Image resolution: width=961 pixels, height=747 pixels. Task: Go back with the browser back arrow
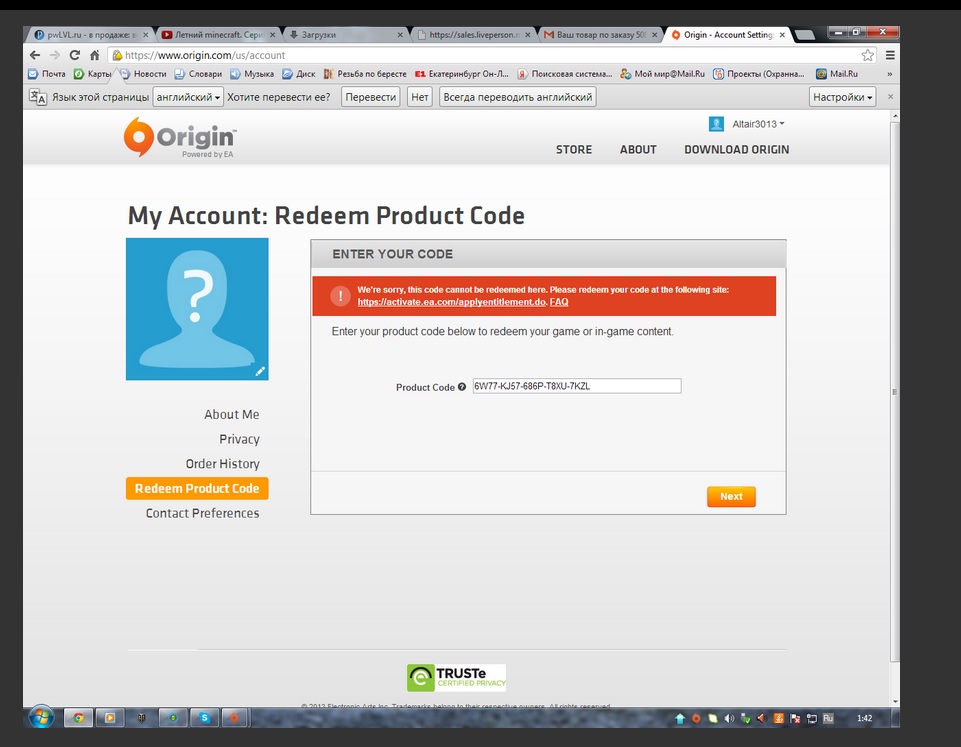coord(35,55)
